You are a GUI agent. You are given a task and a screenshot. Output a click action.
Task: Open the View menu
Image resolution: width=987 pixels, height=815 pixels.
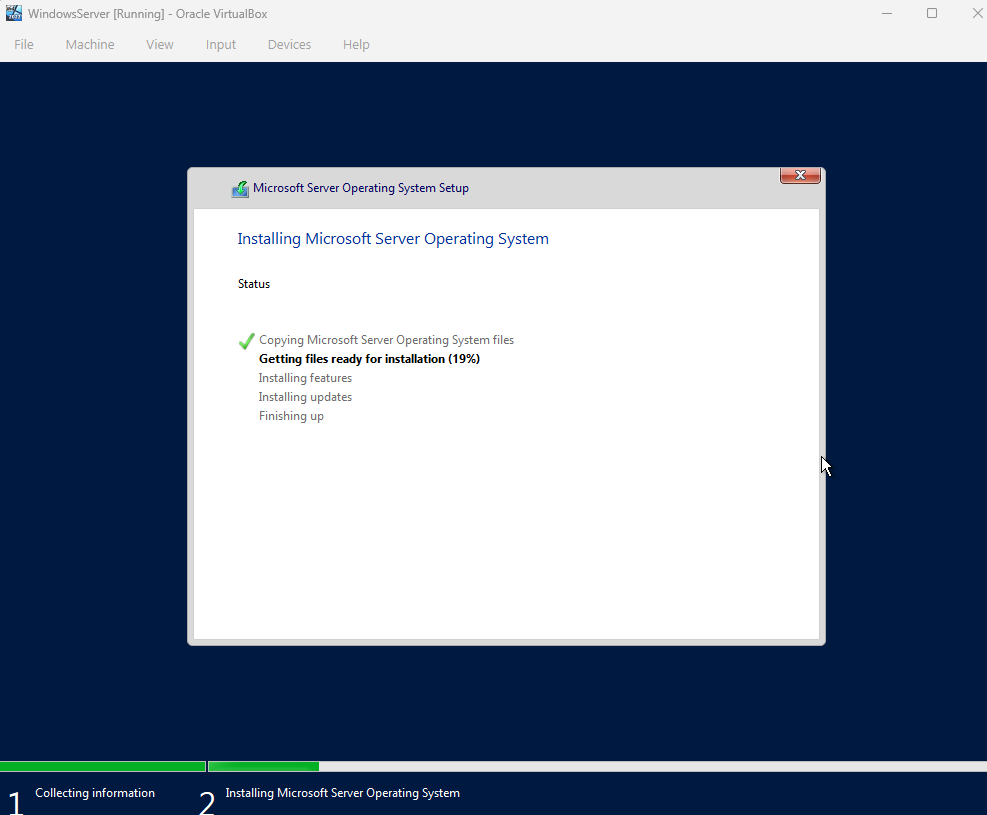[x=160, y=45]
